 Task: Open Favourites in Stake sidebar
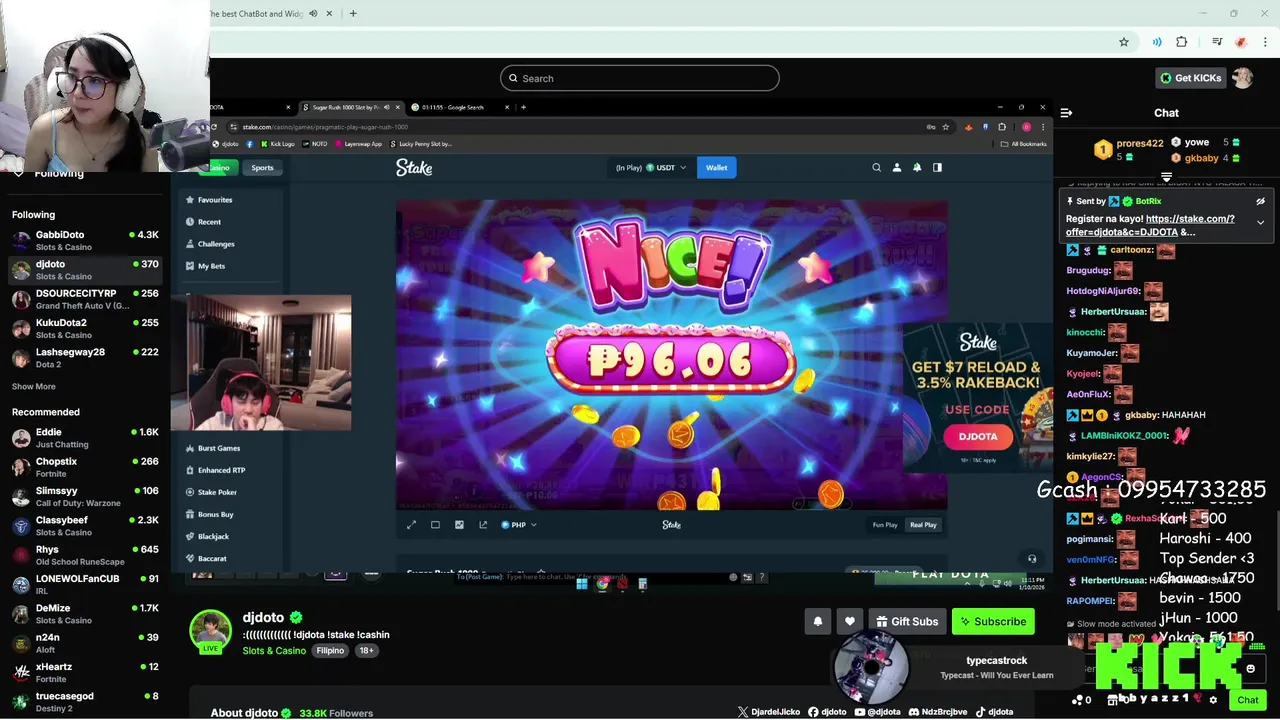point(215,200)
